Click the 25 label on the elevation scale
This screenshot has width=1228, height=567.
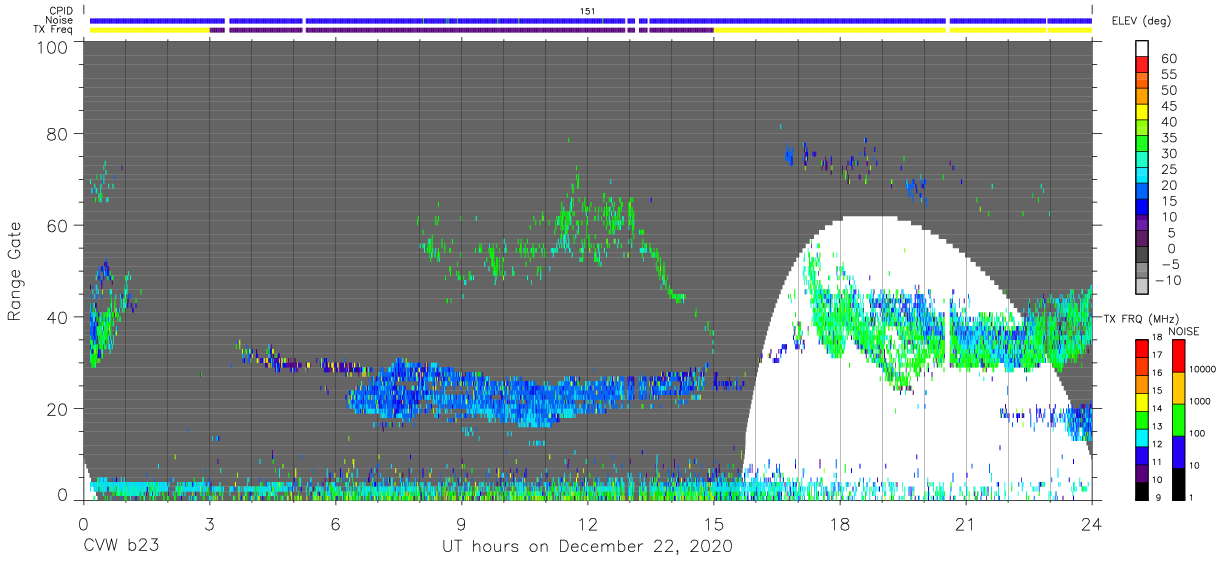coord(1169,170)
